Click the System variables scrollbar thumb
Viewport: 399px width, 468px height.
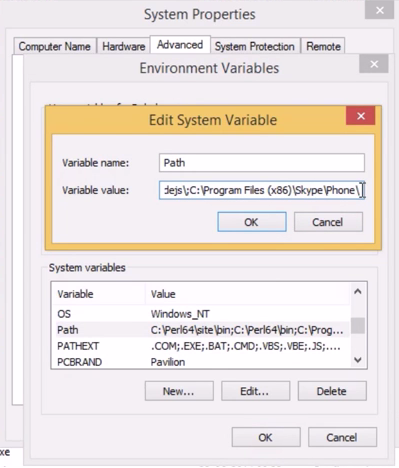pos(358,326)
